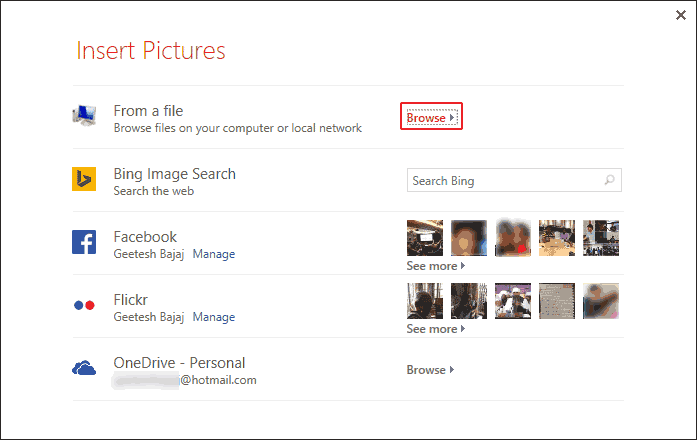Click inside the Search Bing field
The image size is (697, 440).
[514, 180]
